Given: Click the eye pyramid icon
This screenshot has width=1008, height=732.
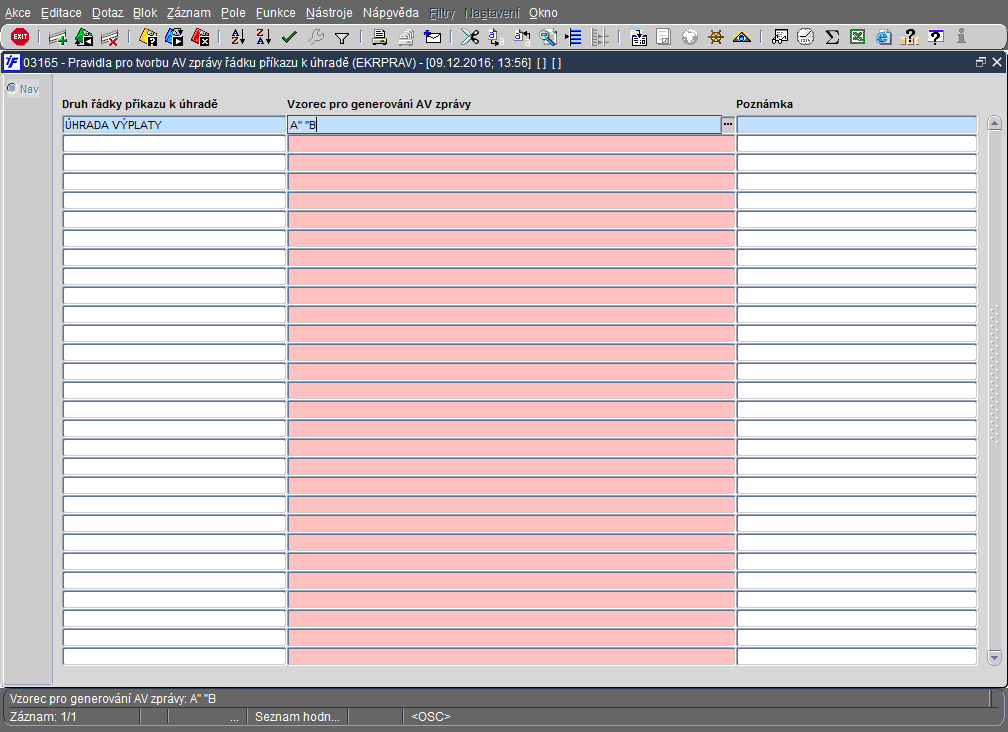Looking at the screenshot, I should [x=742, y=37].
